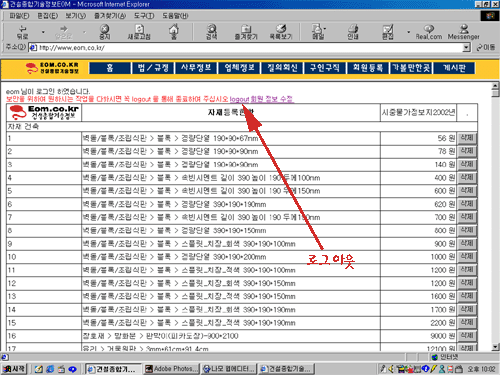Open the 법/규정 navigation tab
The height and width of the screenshot is (375, 500).
click(153, 68)
